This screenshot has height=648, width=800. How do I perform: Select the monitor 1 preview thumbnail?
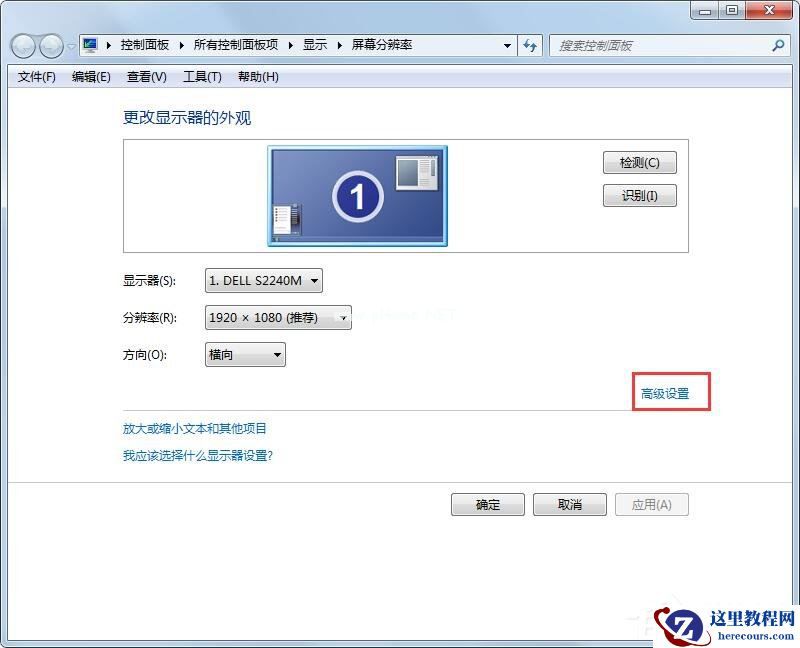pos(357,196)
